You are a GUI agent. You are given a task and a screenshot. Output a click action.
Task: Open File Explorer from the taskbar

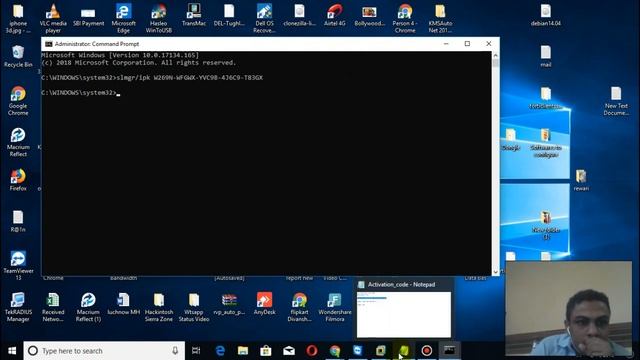(x=243, y=351)
